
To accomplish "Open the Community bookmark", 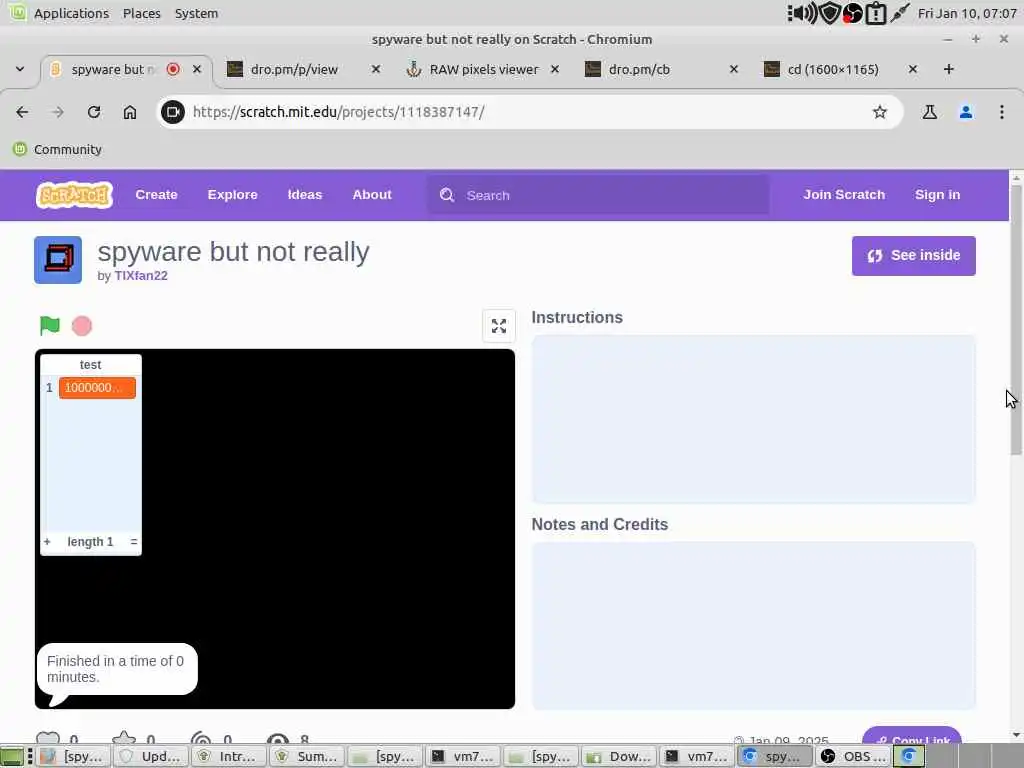I will coord(57,150).
